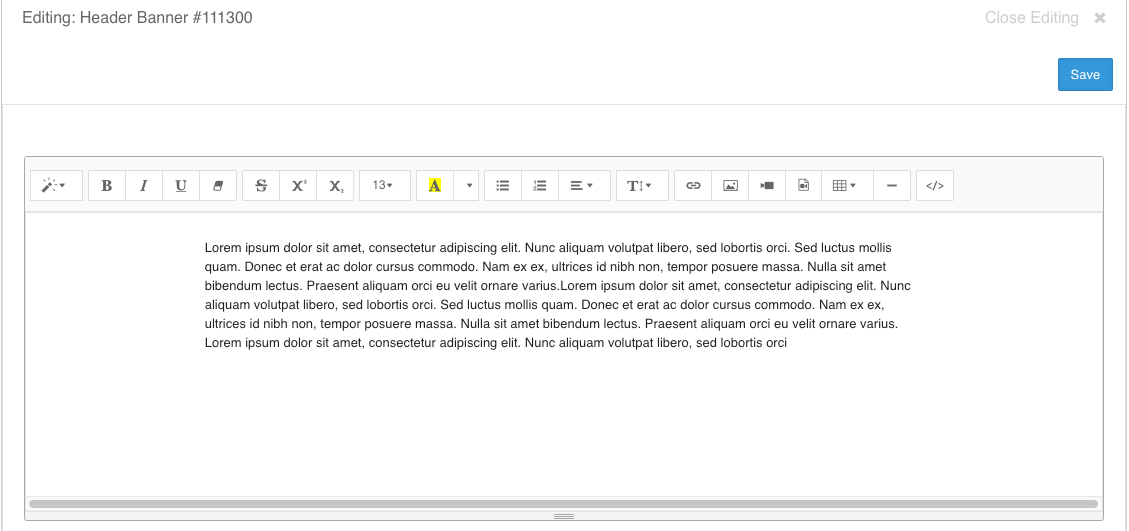This screenshot has height=531, width=1129.
Task: Save the header banner
Action: (1085, 75)
